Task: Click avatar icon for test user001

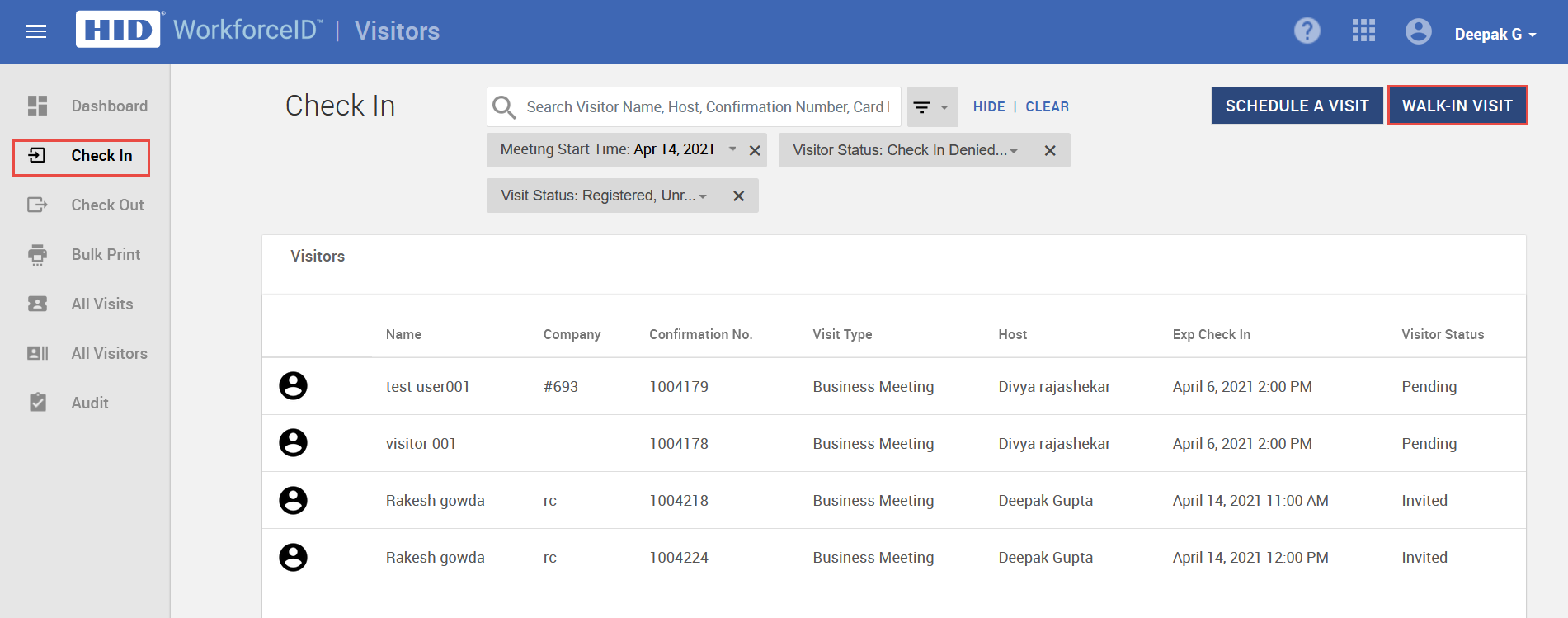Action: tap(293, 385)
